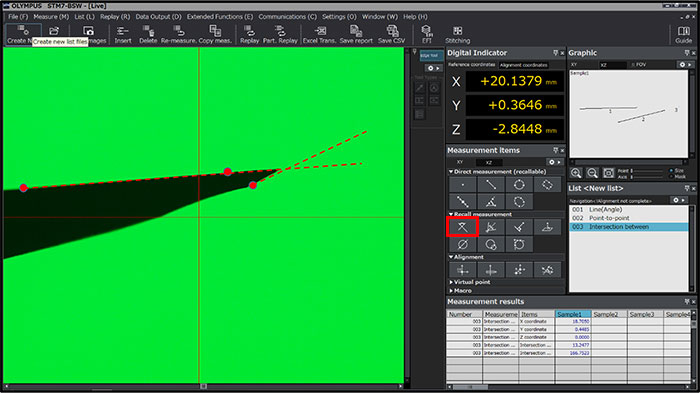Select the diameter recall measurement tool
Screen dimensions: 700x393
pos(462,244)
